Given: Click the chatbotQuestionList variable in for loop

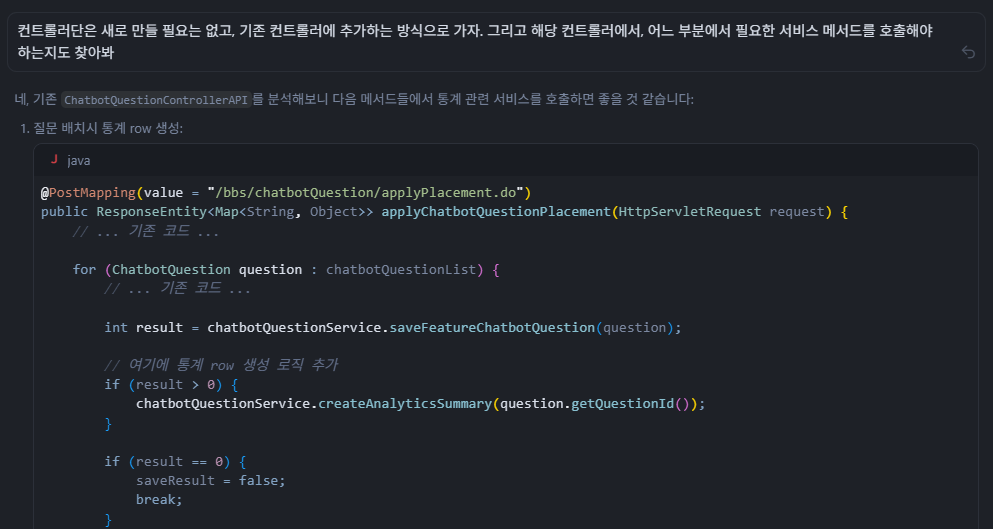Looking at the screenshot, I should pos(404,269).
